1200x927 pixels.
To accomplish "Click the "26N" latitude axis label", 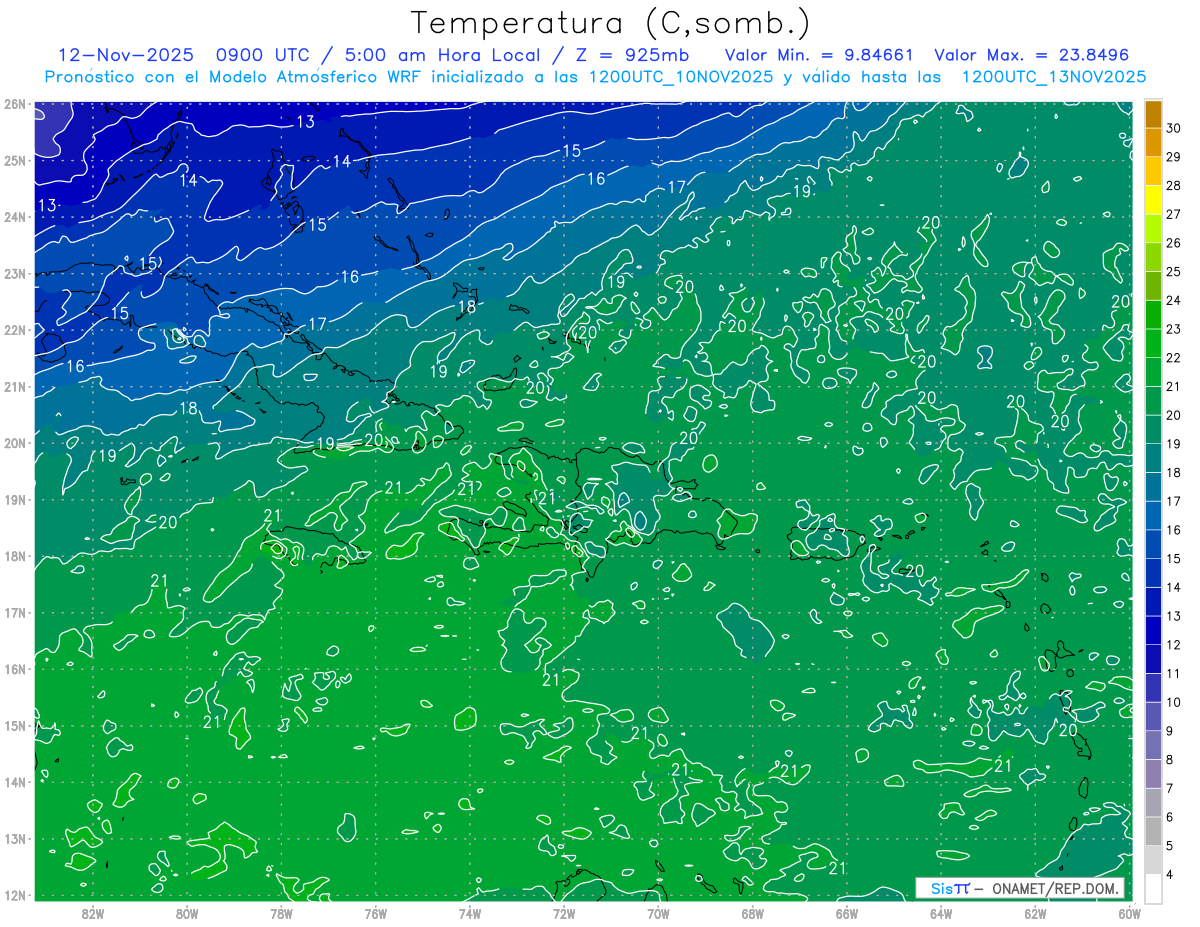I will tap(15, 103).
